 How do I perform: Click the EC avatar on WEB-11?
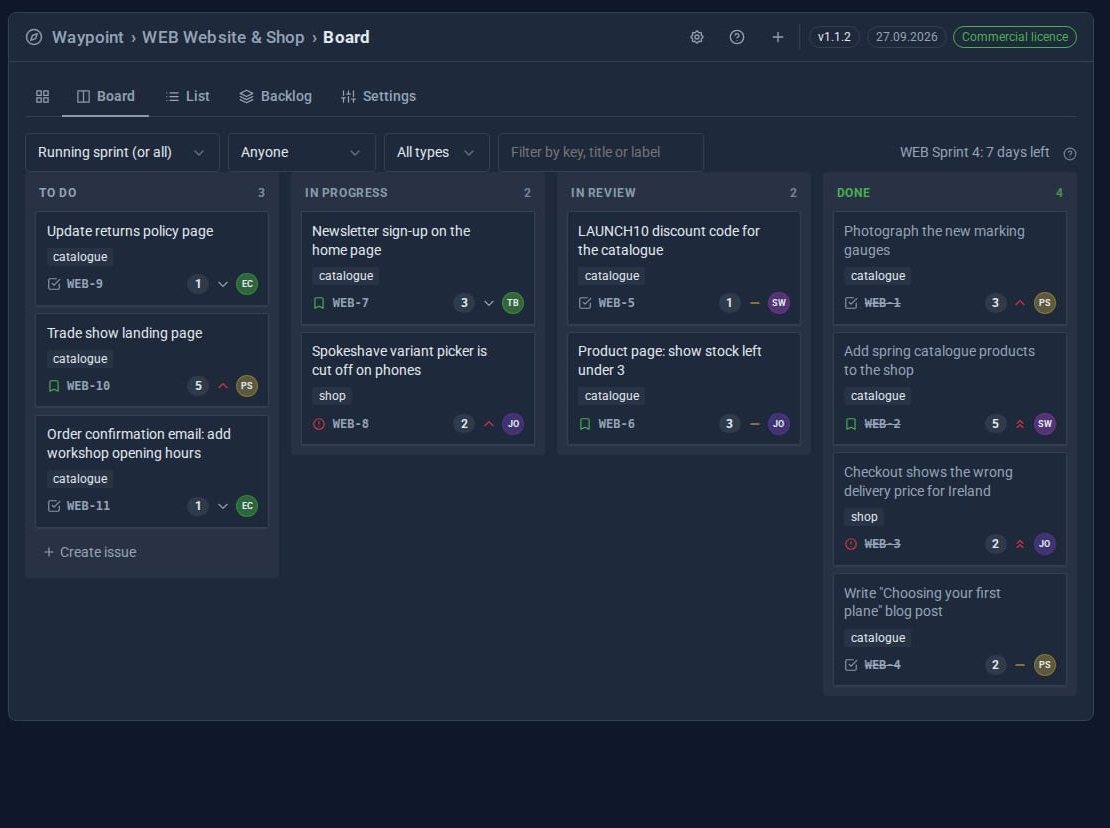click(247, 506)
